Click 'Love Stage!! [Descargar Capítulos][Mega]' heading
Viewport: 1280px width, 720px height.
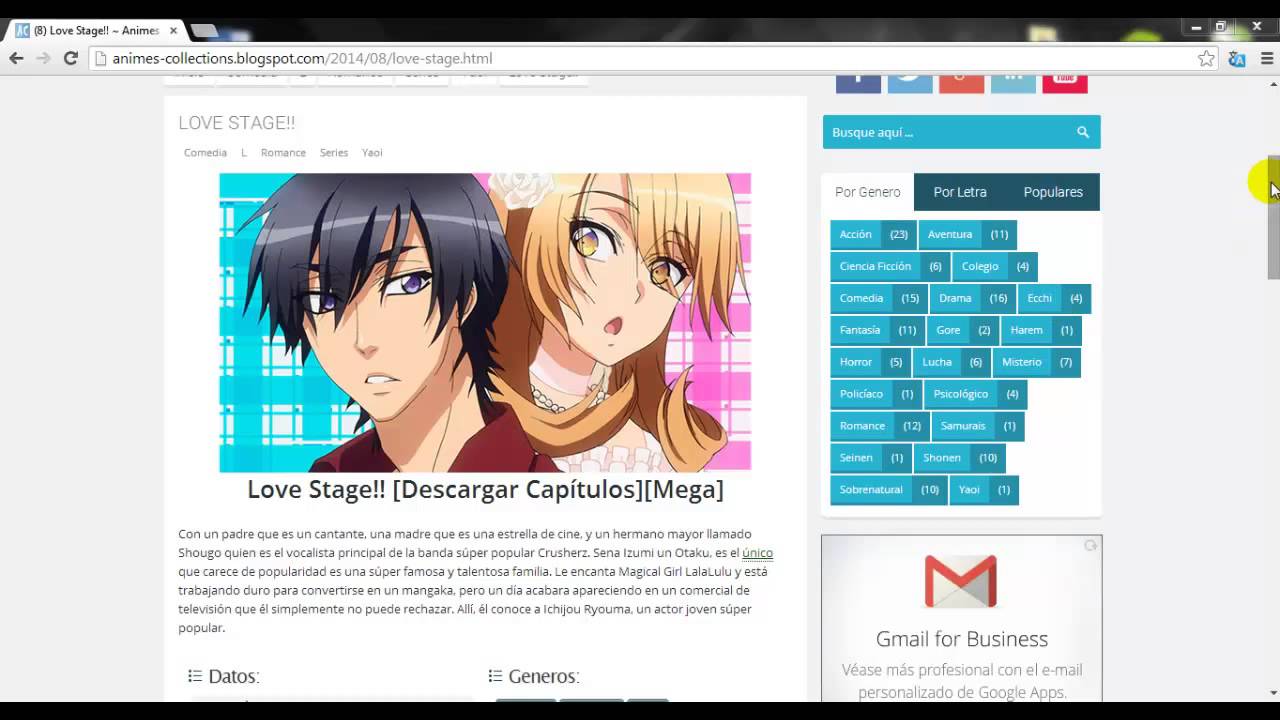click(x=485, y=489)
